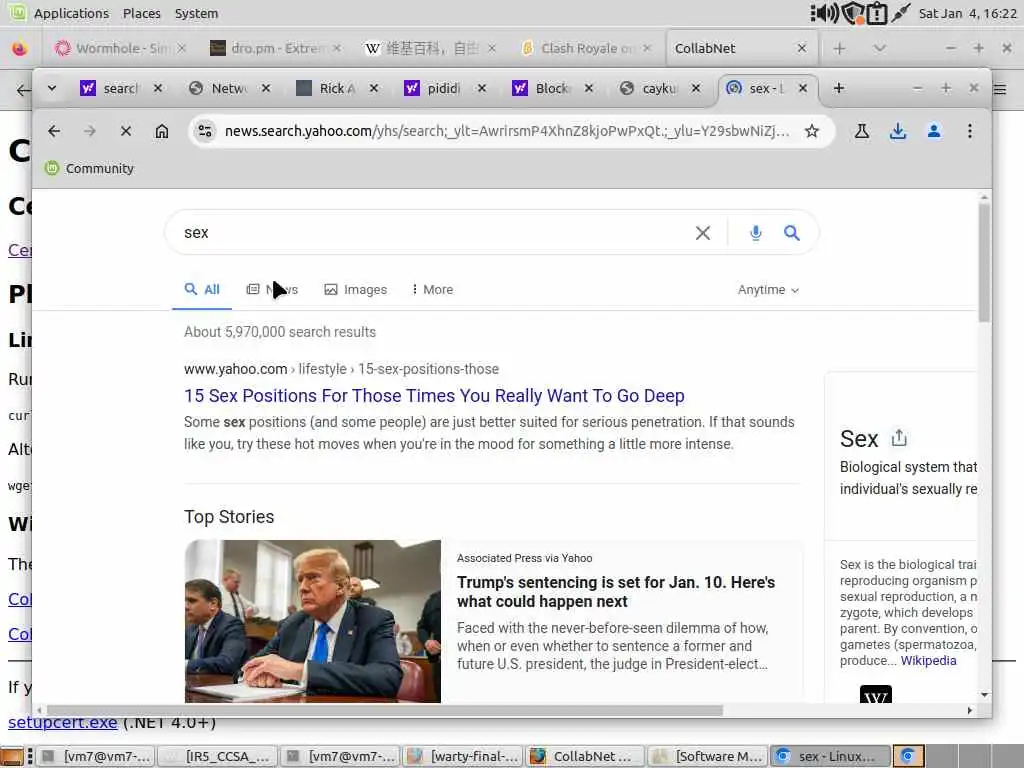The image size is (1024, 768).
Task: Switch to News results tab
Action: pyautogui.click(x=272, y=289)
